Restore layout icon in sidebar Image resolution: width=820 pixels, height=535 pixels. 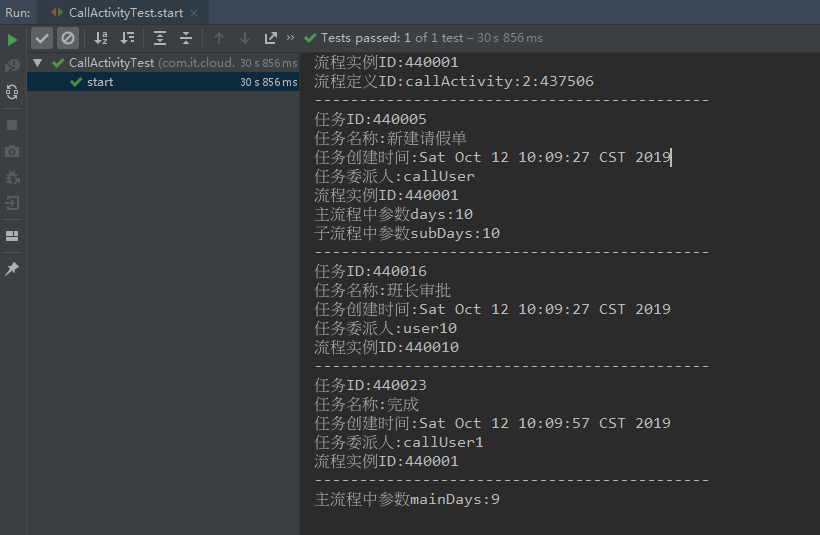click(12, 236)
